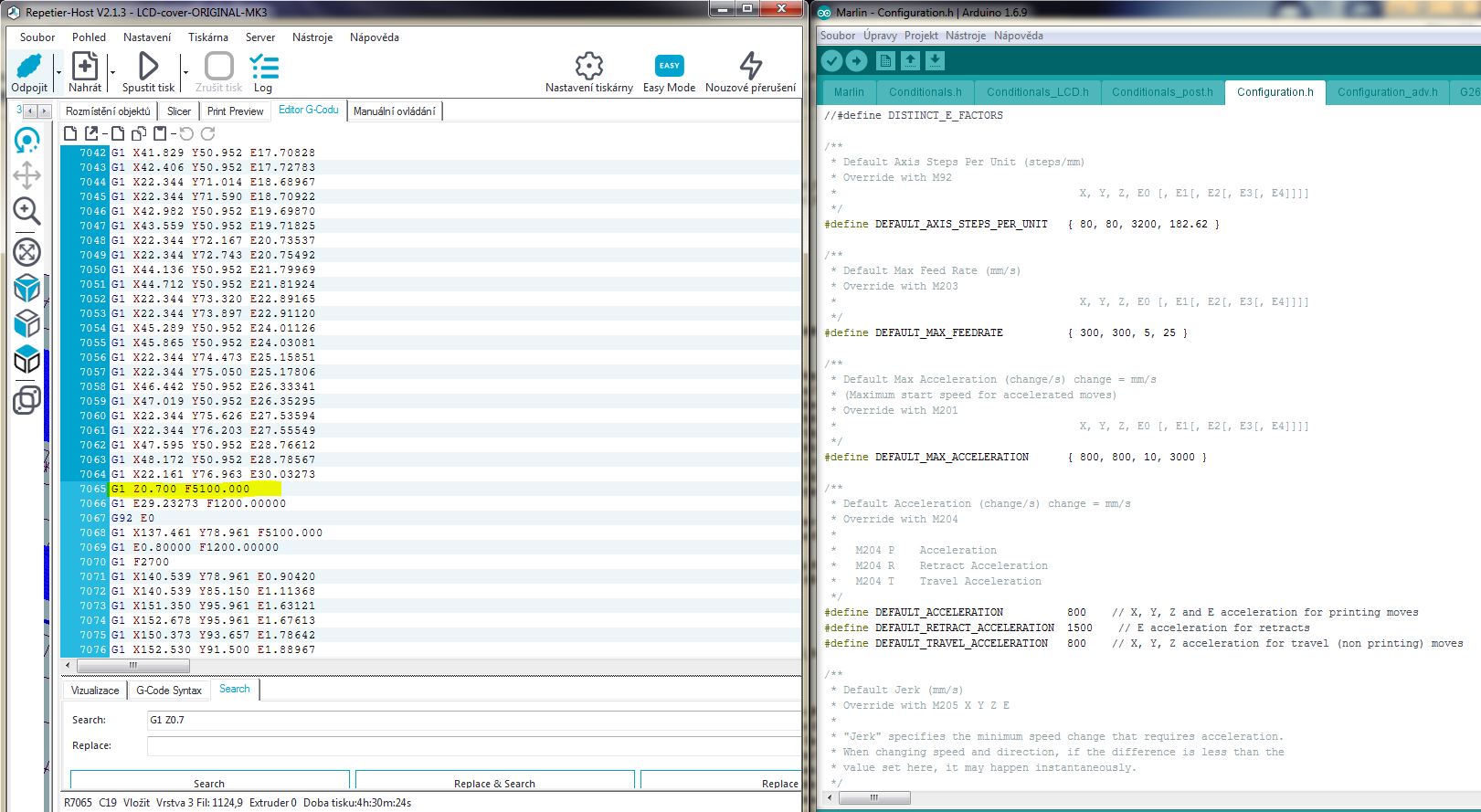Open the dropdown arrow beside Spustit tisk
This screenshot has height=812, width=1481.
click(185, 72)
